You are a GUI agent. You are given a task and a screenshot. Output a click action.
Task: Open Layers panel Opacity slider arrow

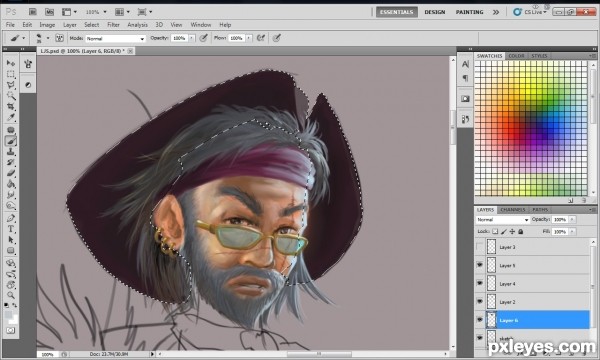pos(572,220)
